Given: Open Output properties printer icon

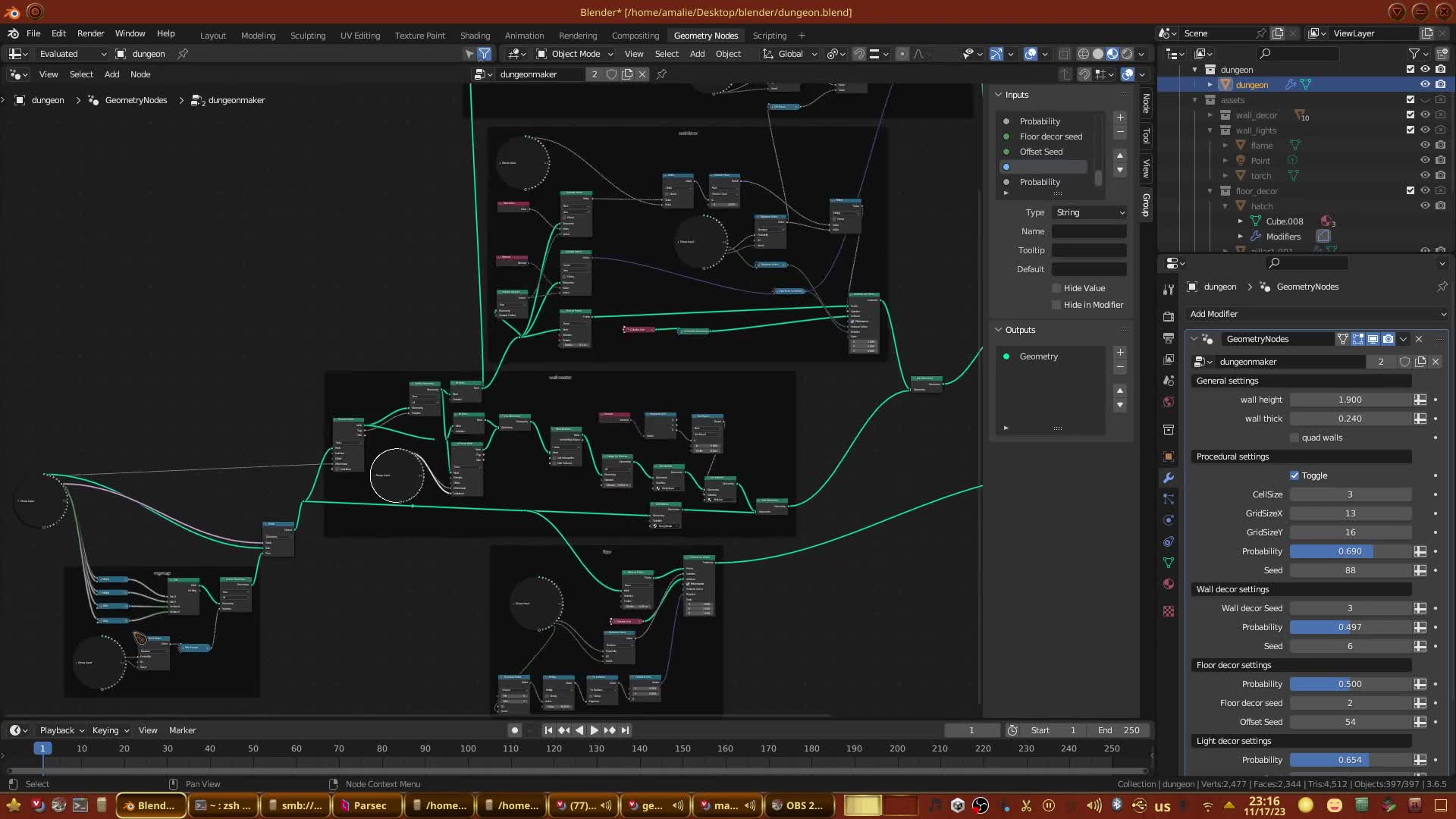Looking at the screenshot, I should click(x=1169, y=337).
